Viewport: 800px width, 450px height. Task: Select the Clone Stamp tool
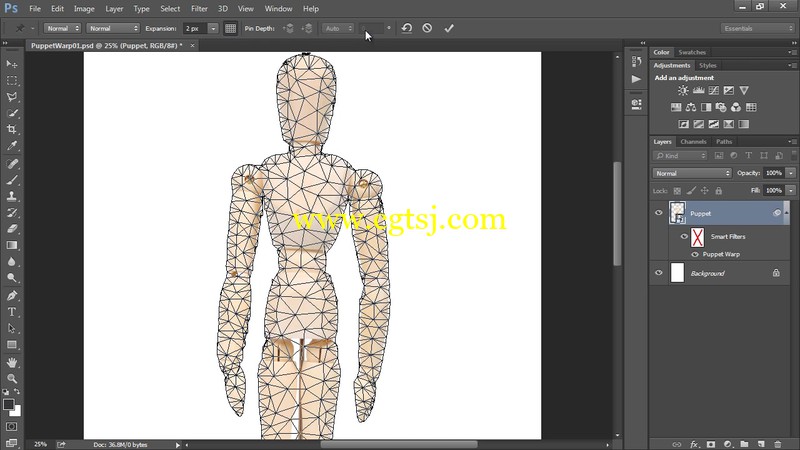point(12,196)
